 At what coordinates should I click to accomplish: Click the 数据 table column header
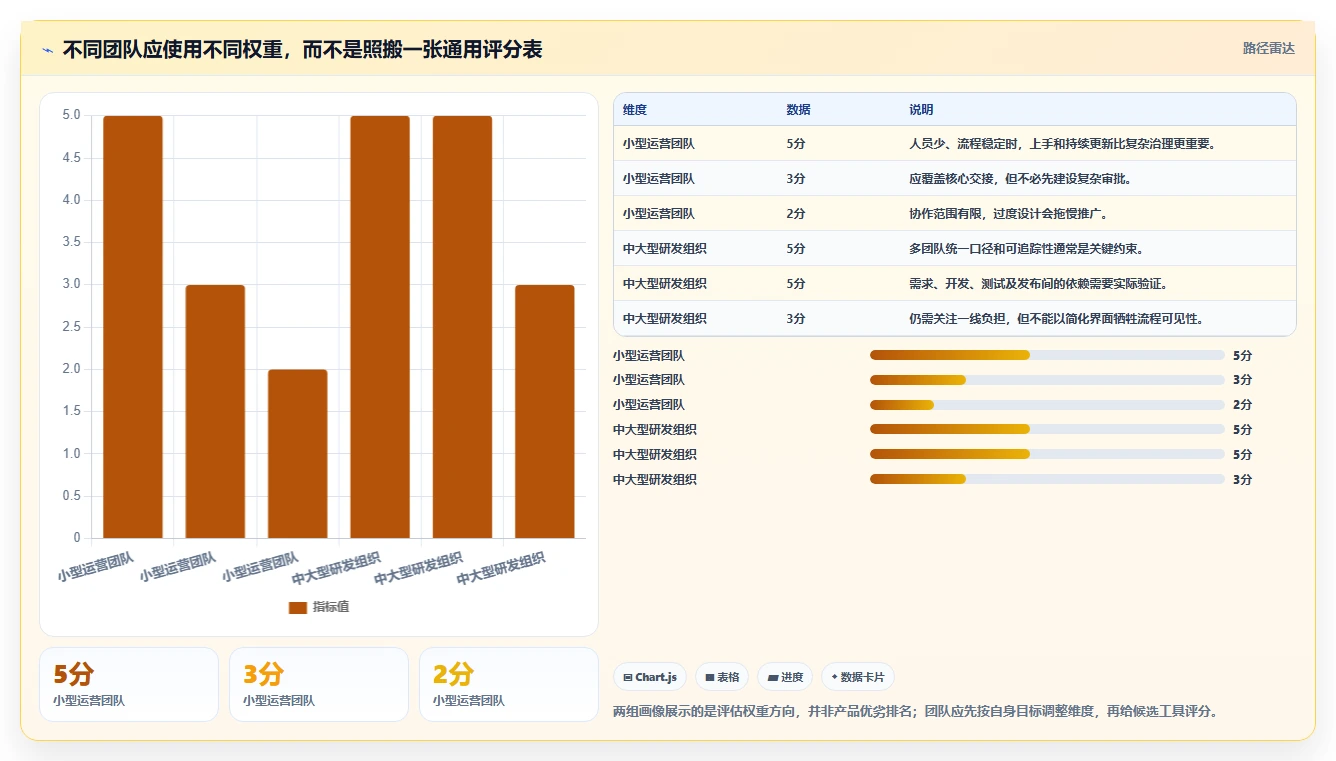(x=798, y=110)
